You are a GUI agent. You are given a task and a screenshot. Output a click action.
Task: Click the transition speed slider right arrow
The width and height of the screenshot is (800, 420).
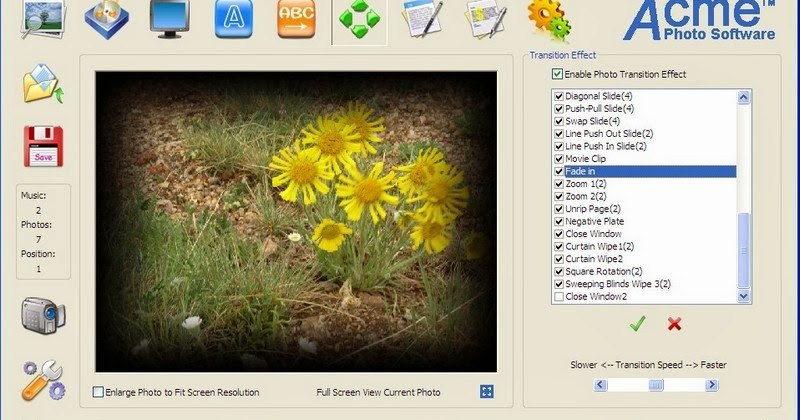coord(712,385)
